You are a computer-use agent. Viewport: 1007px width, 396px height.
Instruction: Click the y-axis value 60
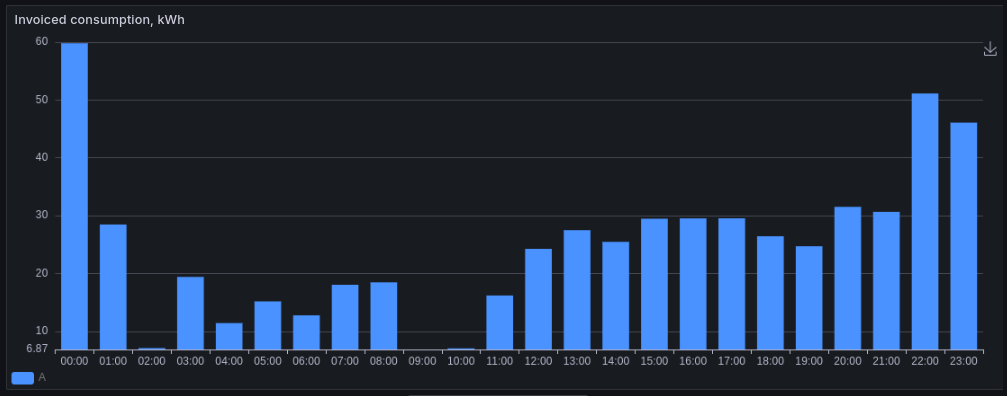[42, 42]
